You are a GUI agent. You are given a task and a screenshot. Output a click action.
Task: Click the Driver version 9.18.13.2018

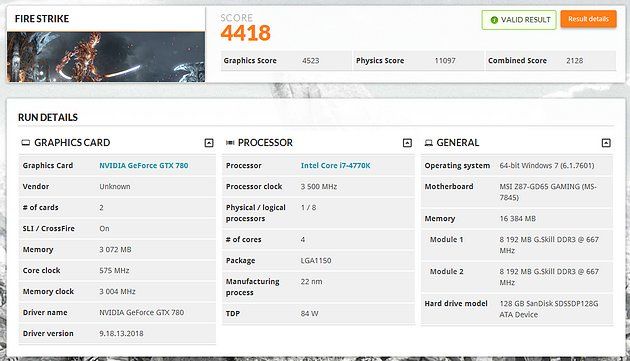tap(121, 333)
